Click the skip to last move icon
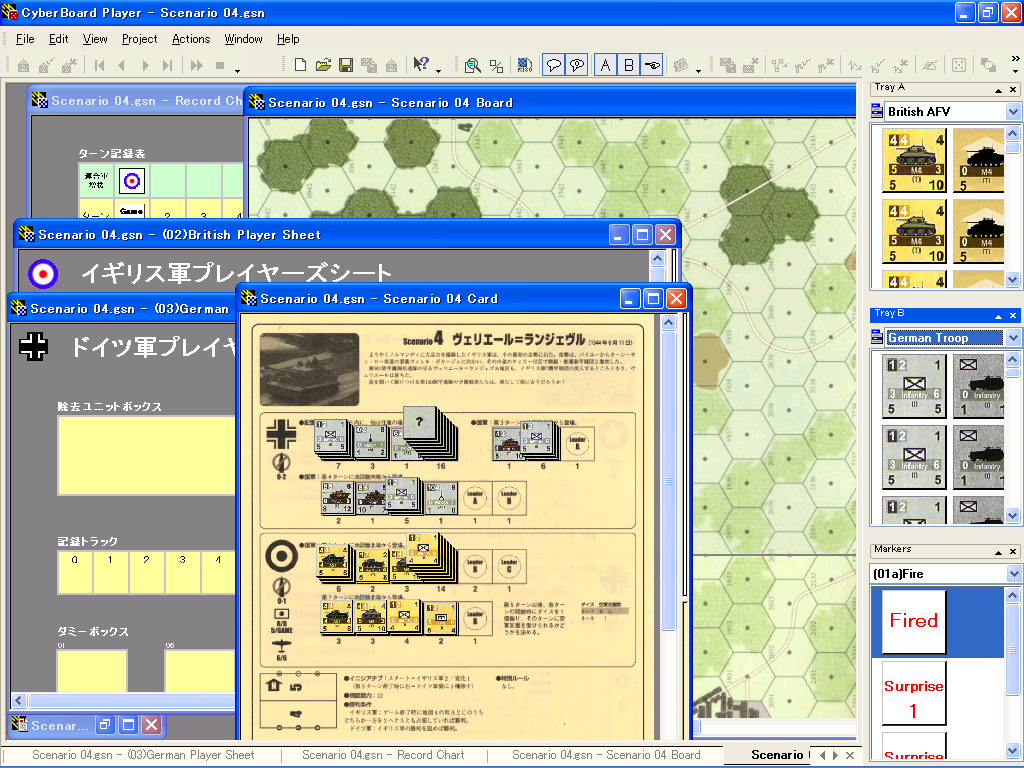 click(x=167, y=65)
